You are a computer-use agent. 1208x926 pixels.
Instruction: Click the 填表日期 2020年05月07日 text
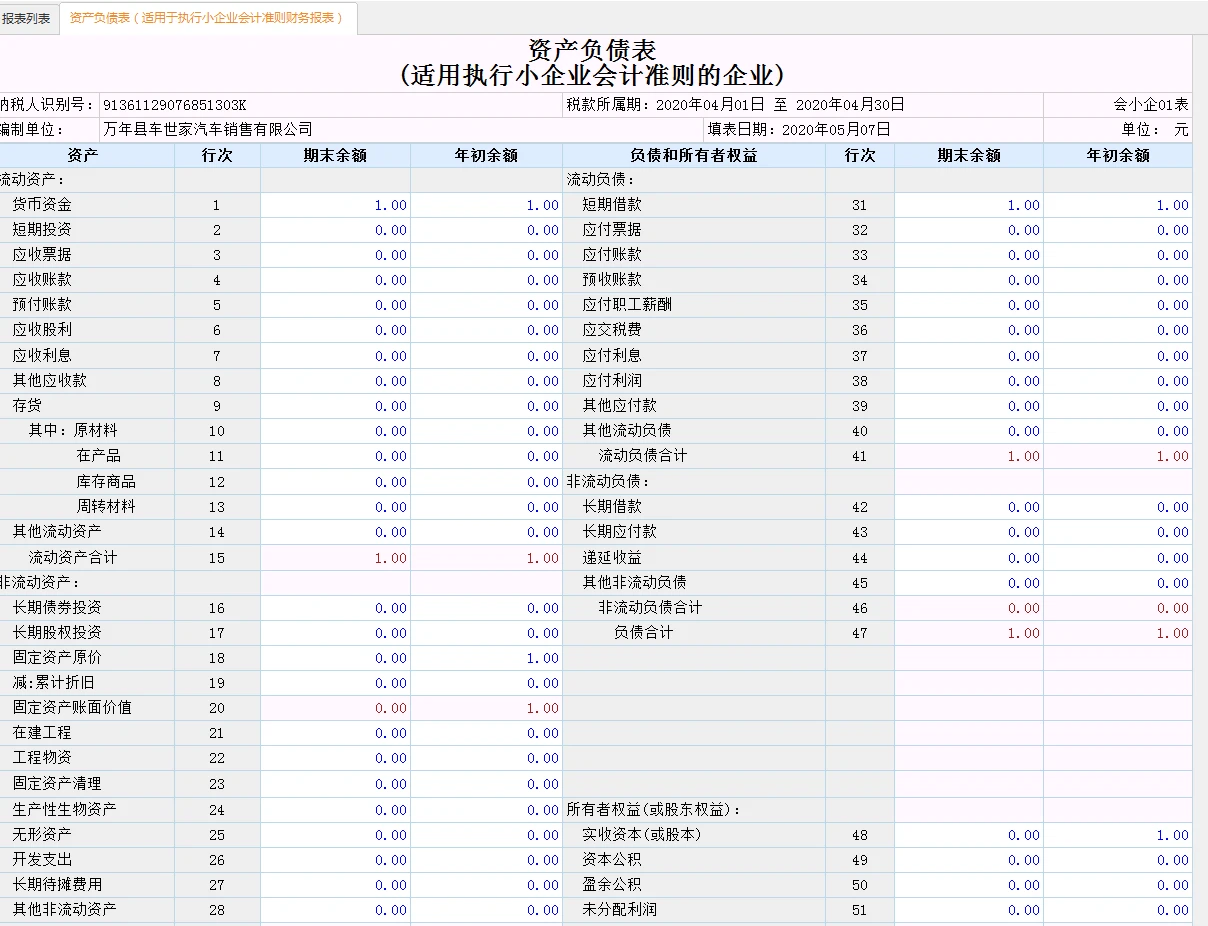[798, 130]
